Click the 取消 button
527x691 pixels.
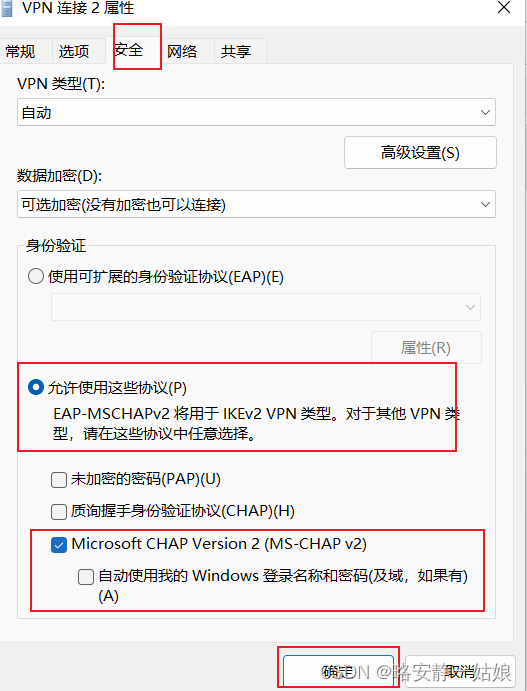coord(460,671)
